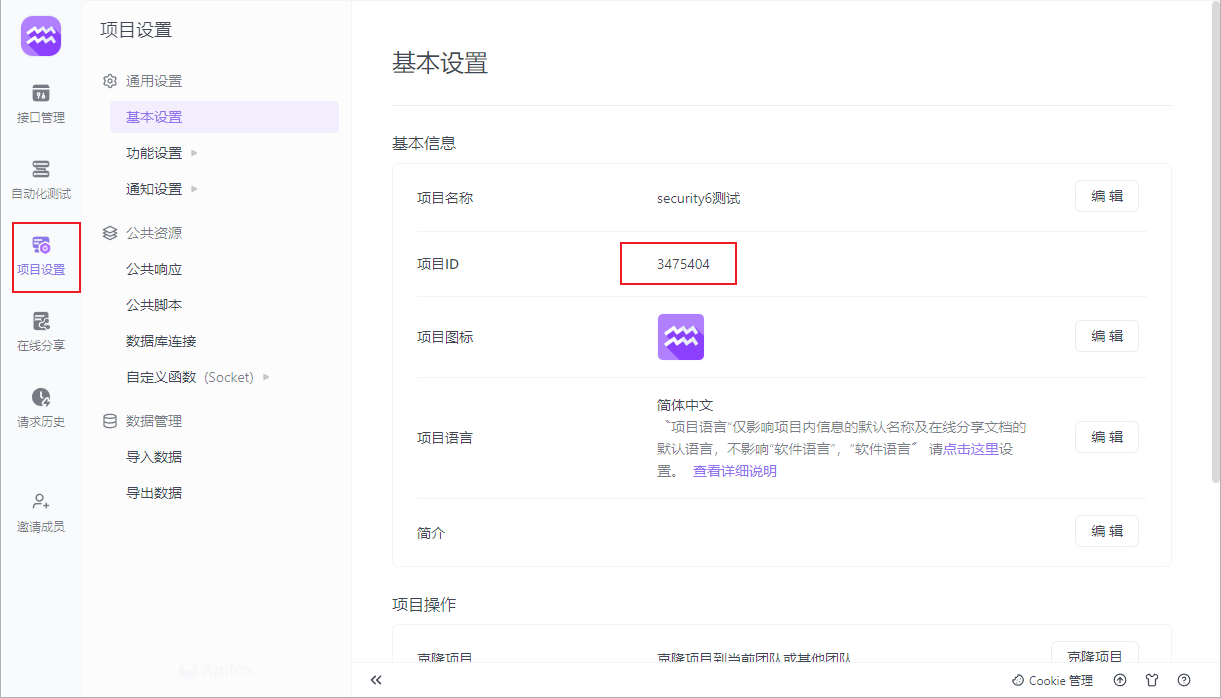Viewport: 1221px width, 698px height.
Task: Click project ID value 3475404
Action: tap(684, 264)
